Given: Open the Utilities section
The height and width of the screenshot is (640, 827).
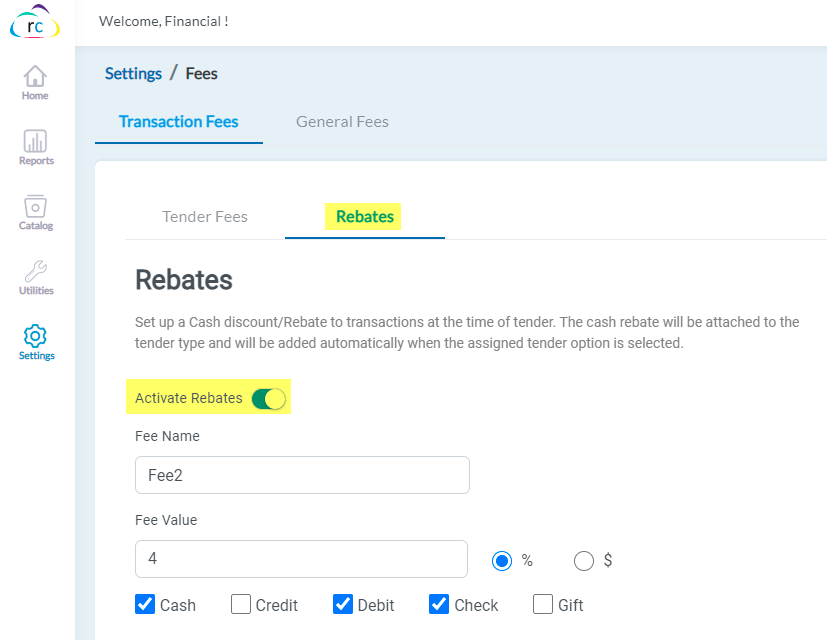Looking at the screenshot, I should point(34,277).
